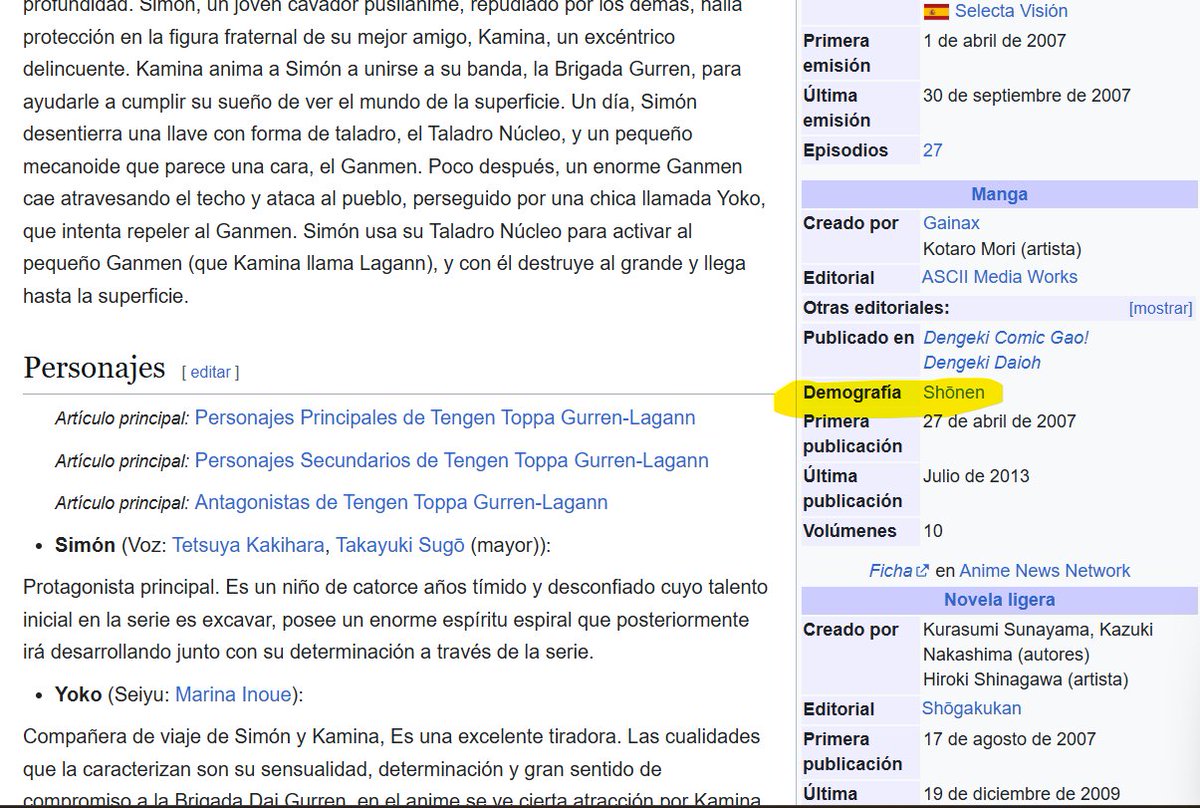1200x808 pixels.
Task: Open the ASCII Media Works link
Action: (1000, 277)
